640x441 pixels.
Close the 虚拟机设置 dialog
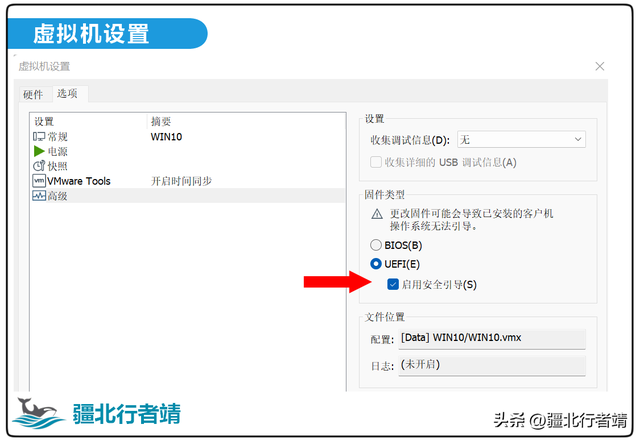600,66
